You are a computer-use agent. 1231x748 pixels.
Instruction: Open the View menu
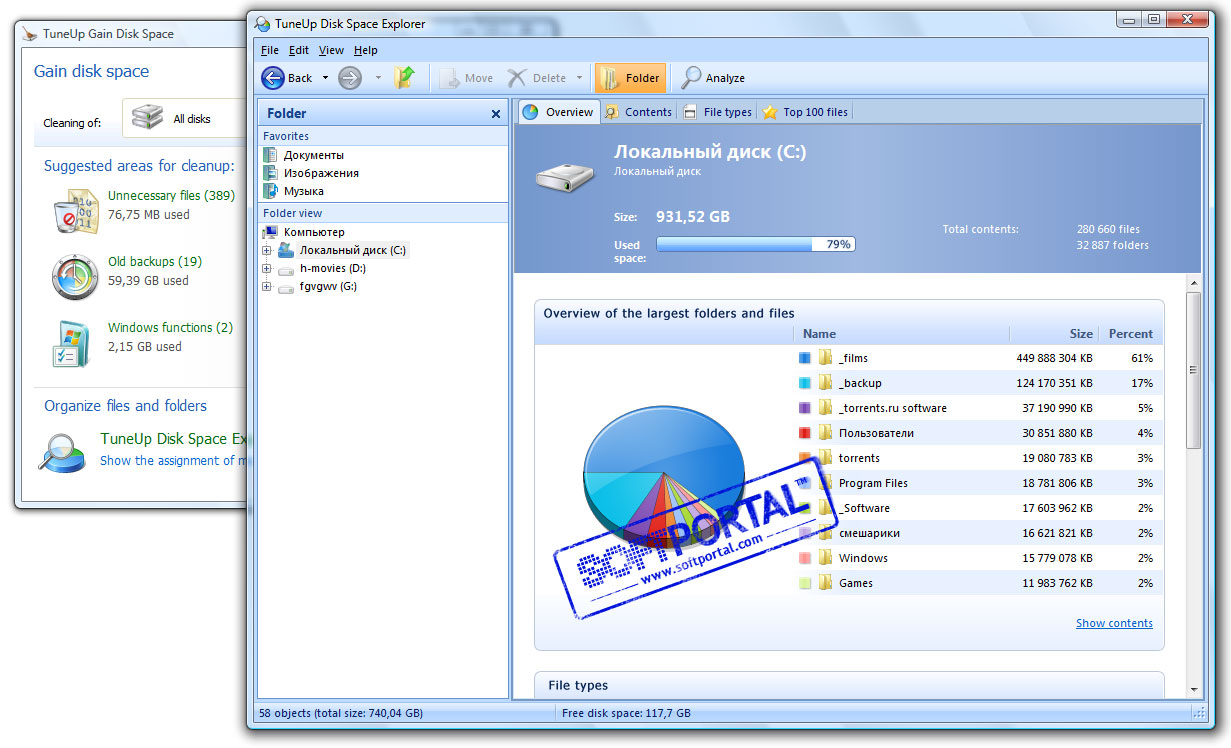click(x=331, y=50)
